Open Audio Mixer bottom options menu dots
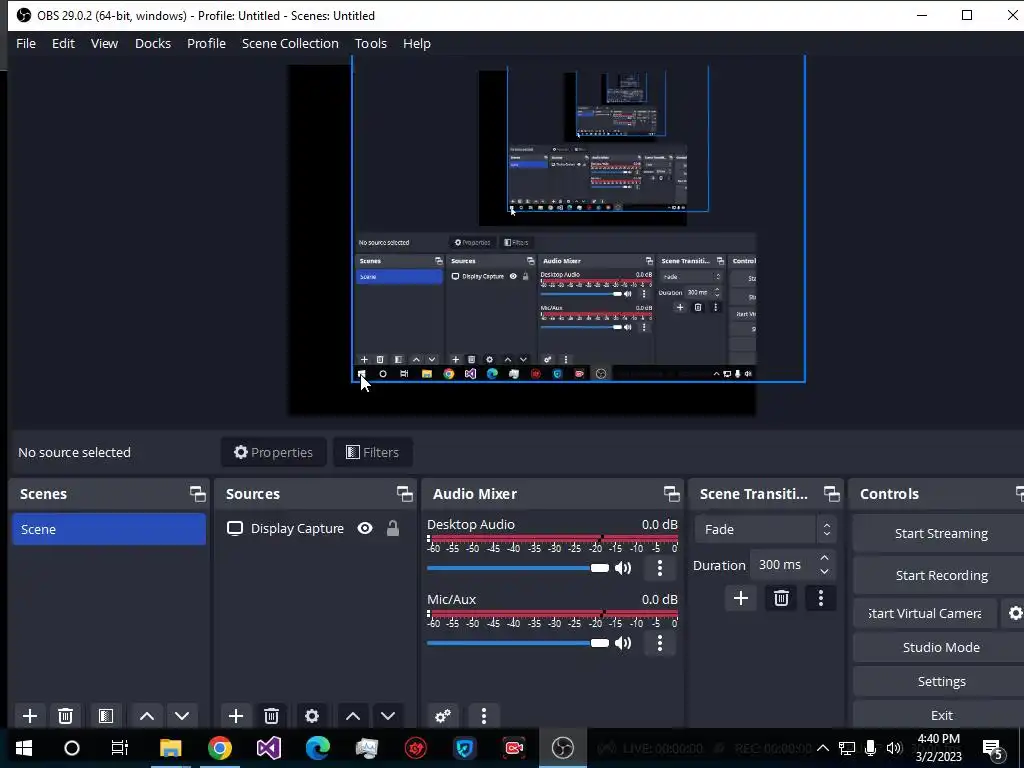Screen dimensions: 1024x768 [484, 716]
